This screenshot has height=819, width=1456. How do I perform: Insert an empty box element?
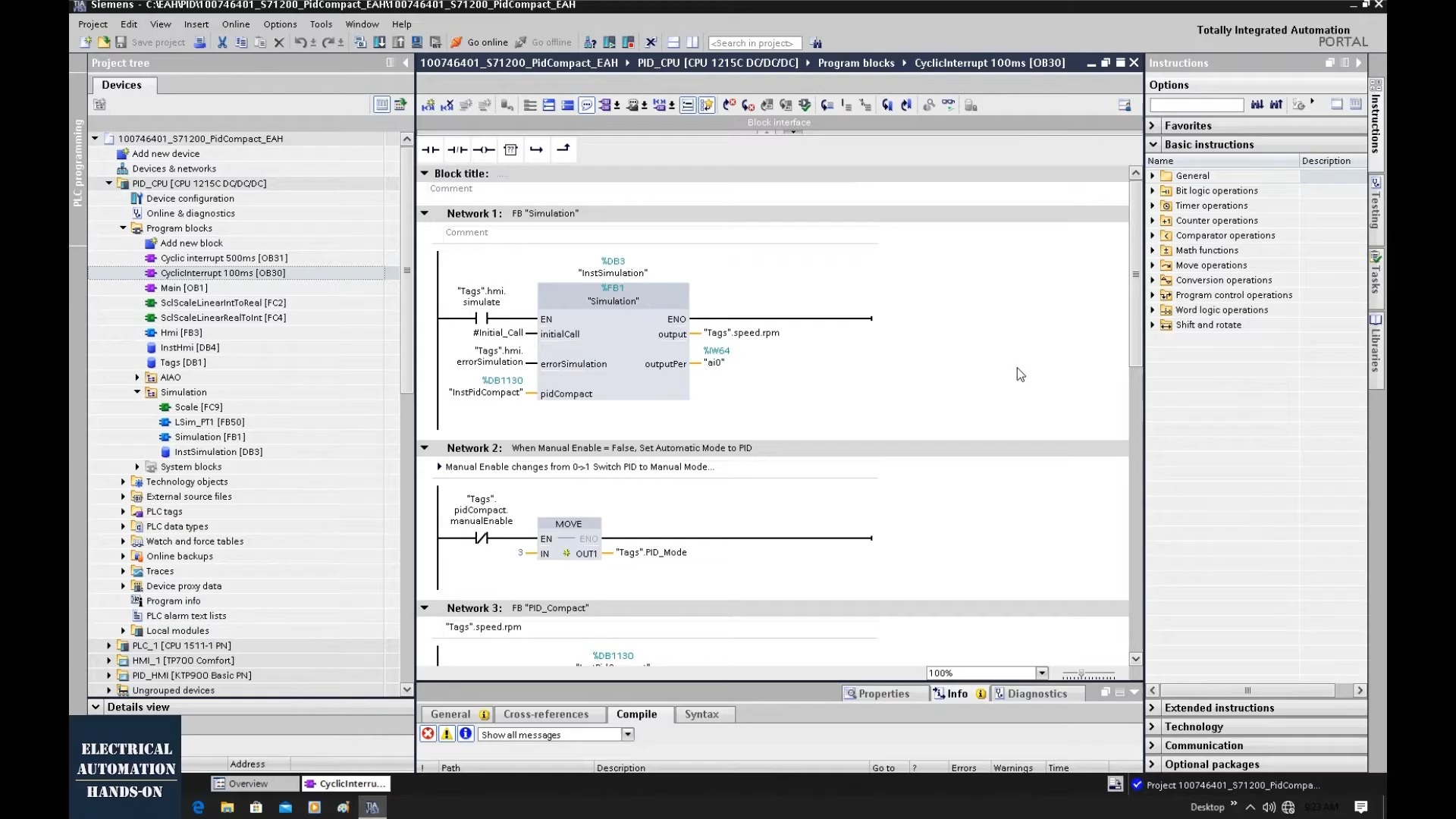[x=511, y=149]
